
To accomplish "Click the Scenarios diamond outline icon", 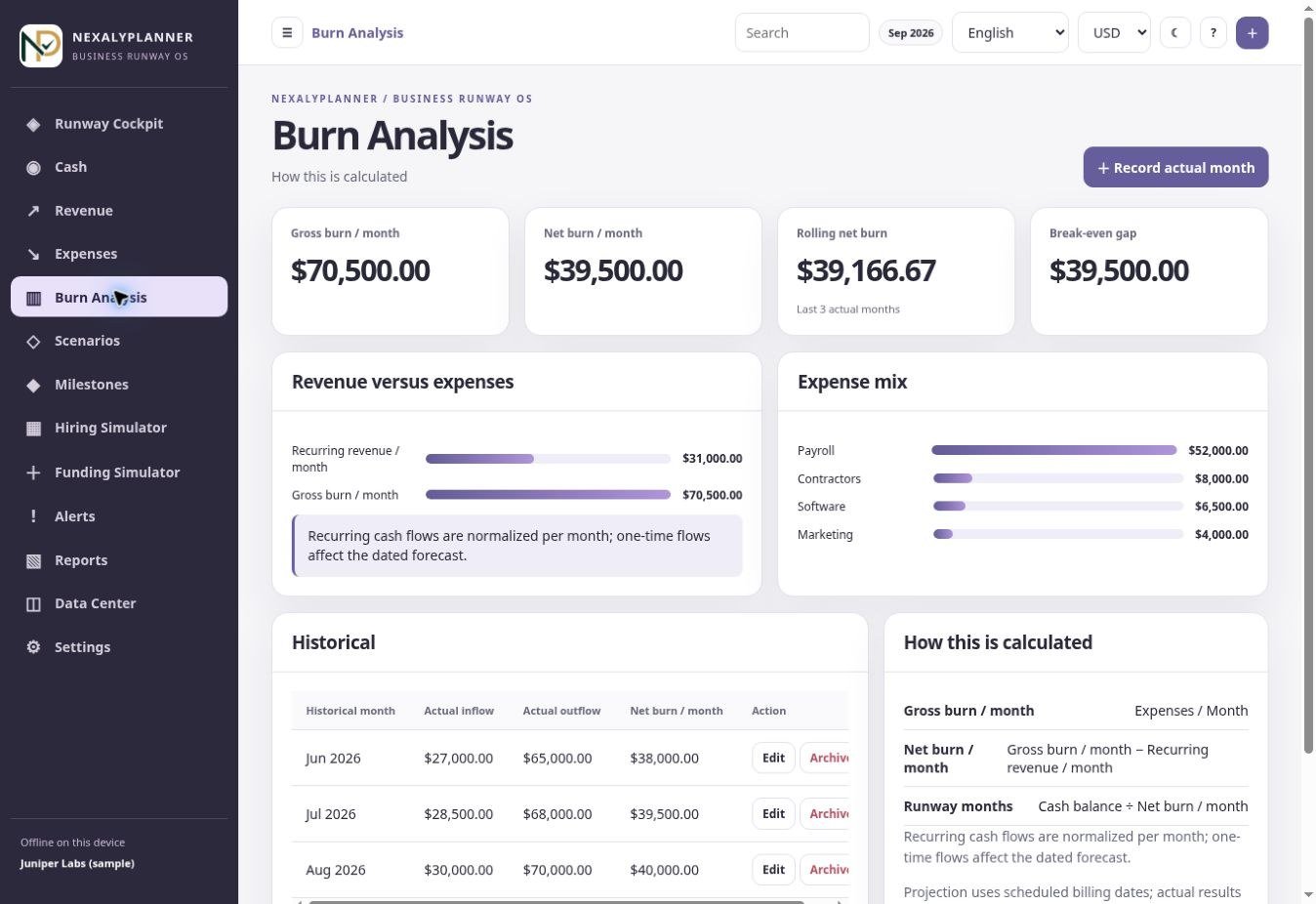I will click(x=33, y=341).
